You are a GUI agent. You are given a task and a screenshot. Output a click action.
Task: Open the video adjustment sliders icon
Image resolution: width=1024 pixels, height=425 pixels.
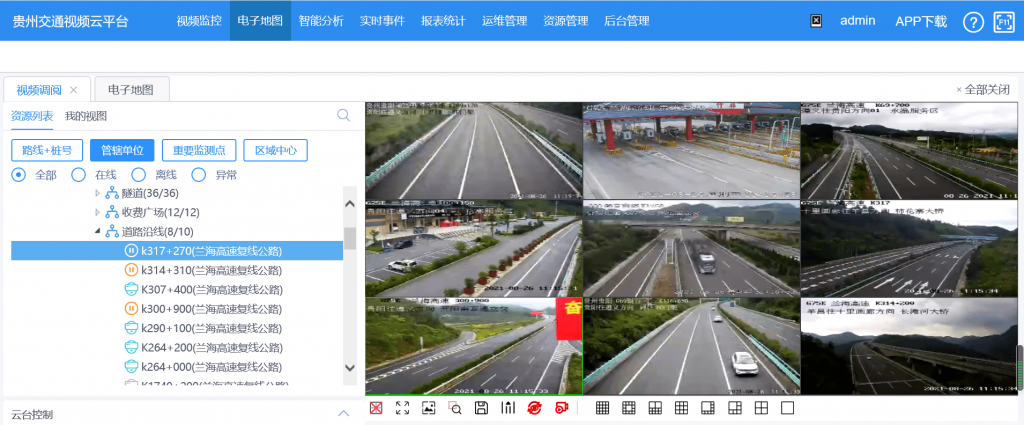(x=508, y=408)
